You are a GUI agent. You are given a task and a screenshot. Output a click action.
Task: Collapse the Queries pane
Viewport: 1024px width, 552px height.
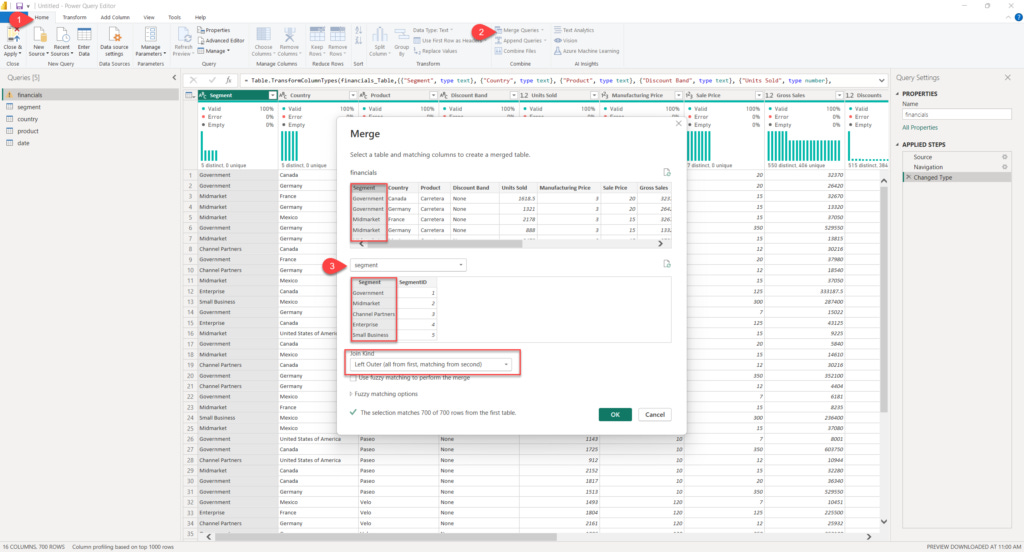click(174, 78)
